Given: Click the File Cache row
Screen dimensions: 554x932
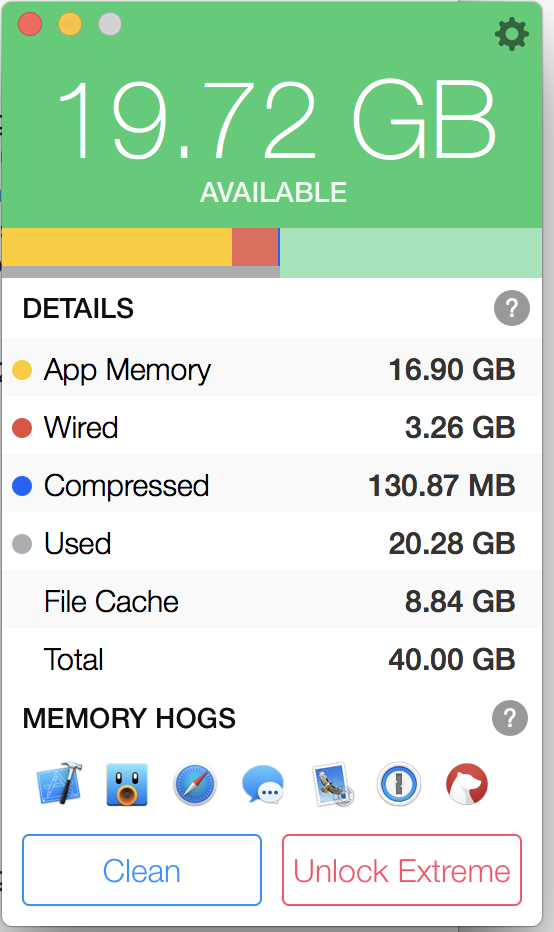Looking at the screenshot, I should point(272,601).
